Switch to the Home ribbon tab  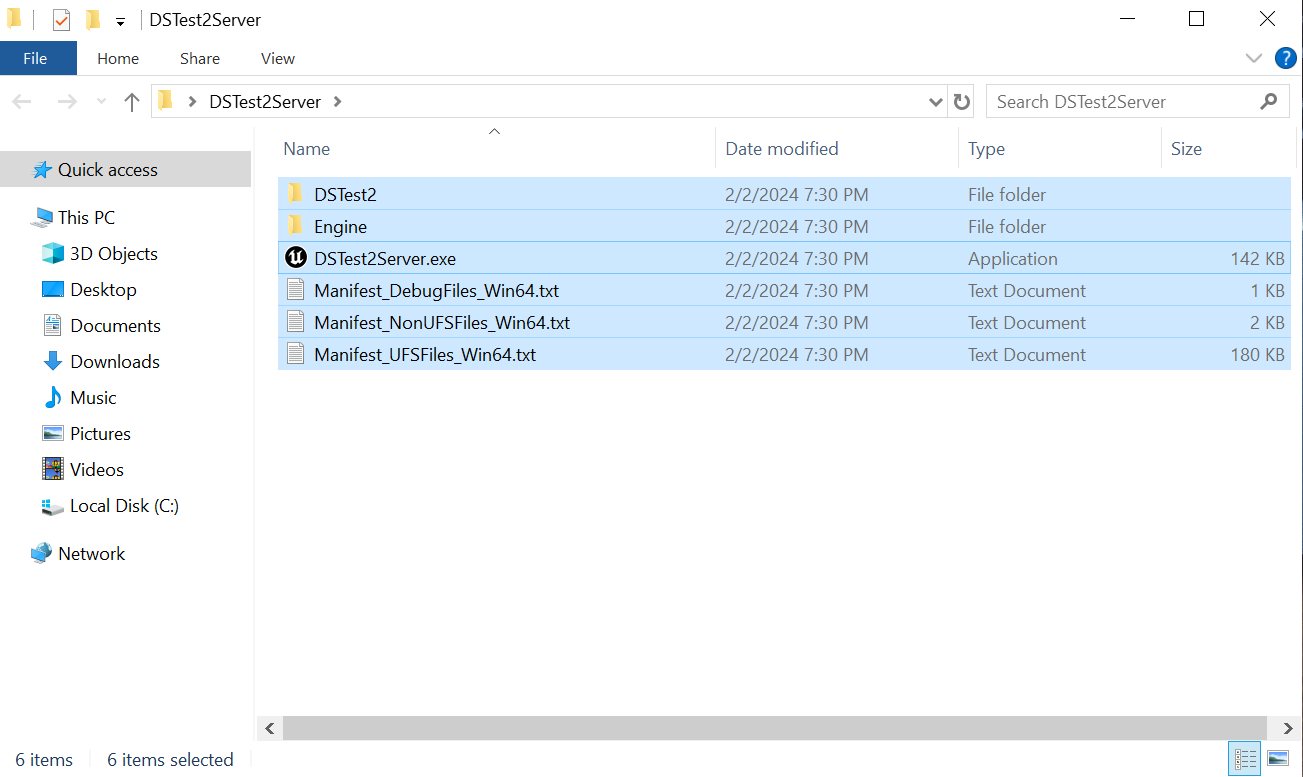tap(118, 58)
